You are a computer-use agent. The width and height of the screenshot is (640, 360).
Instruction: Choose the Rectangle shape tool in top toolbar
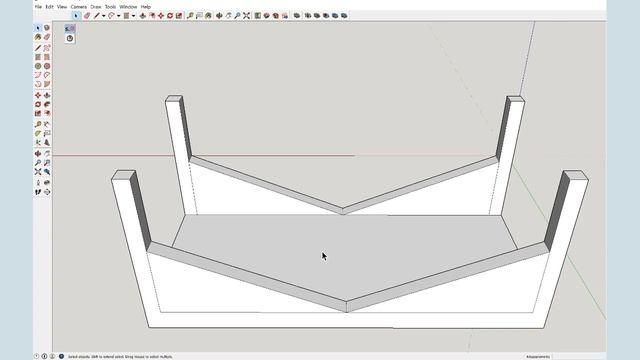(x=127, y=16)
